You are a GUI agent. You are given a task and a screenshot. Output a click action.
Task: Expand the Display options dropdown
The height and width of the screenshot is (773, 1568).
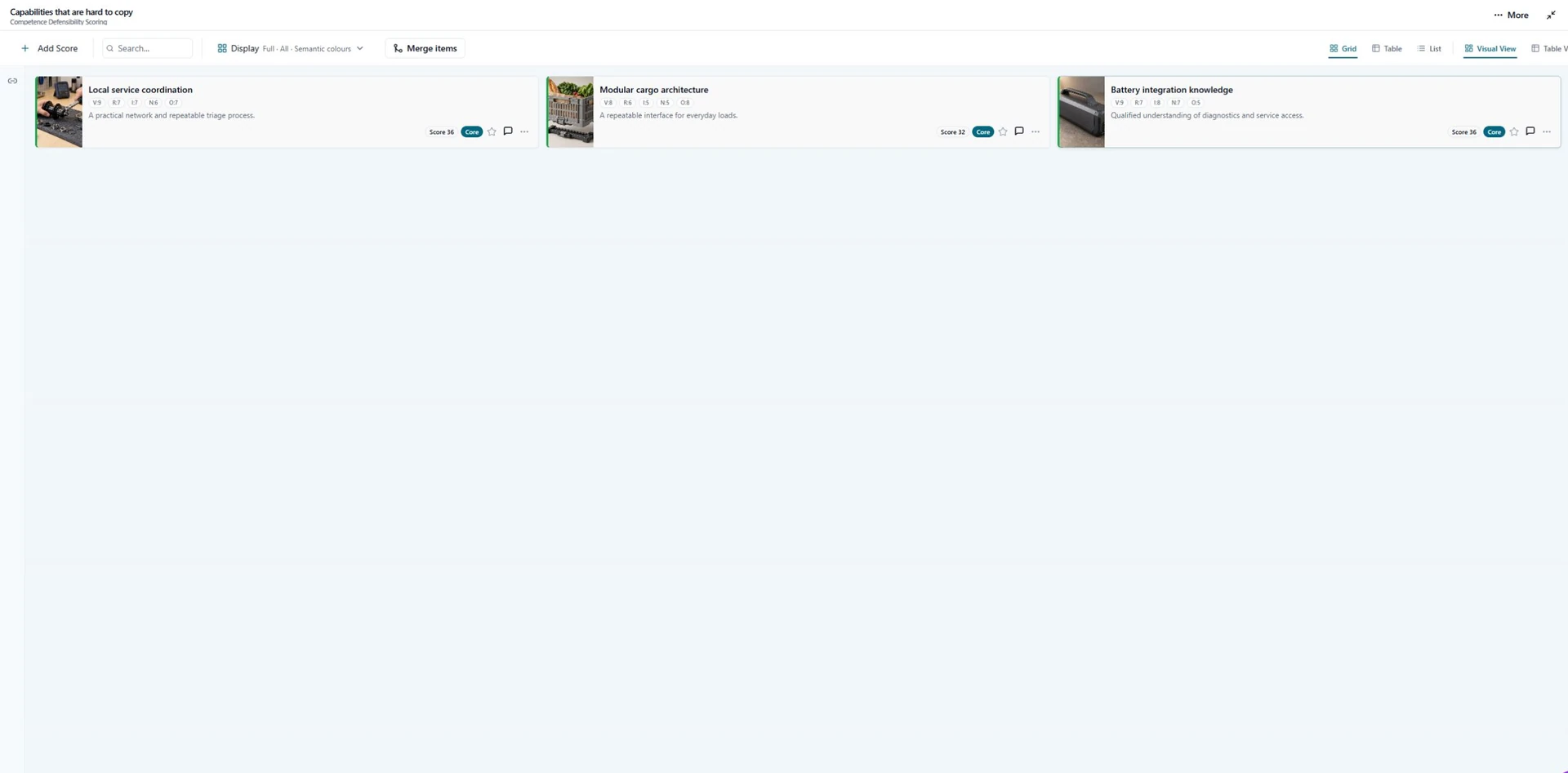[290, 48]
